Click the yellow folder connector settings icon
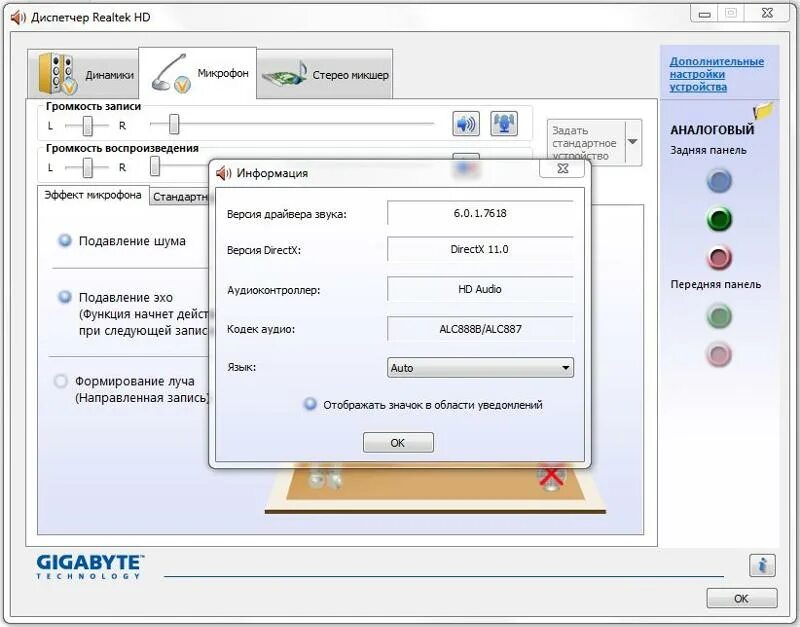Image resolution: width=800 pixels, height=627 pixels. [763, 110]
